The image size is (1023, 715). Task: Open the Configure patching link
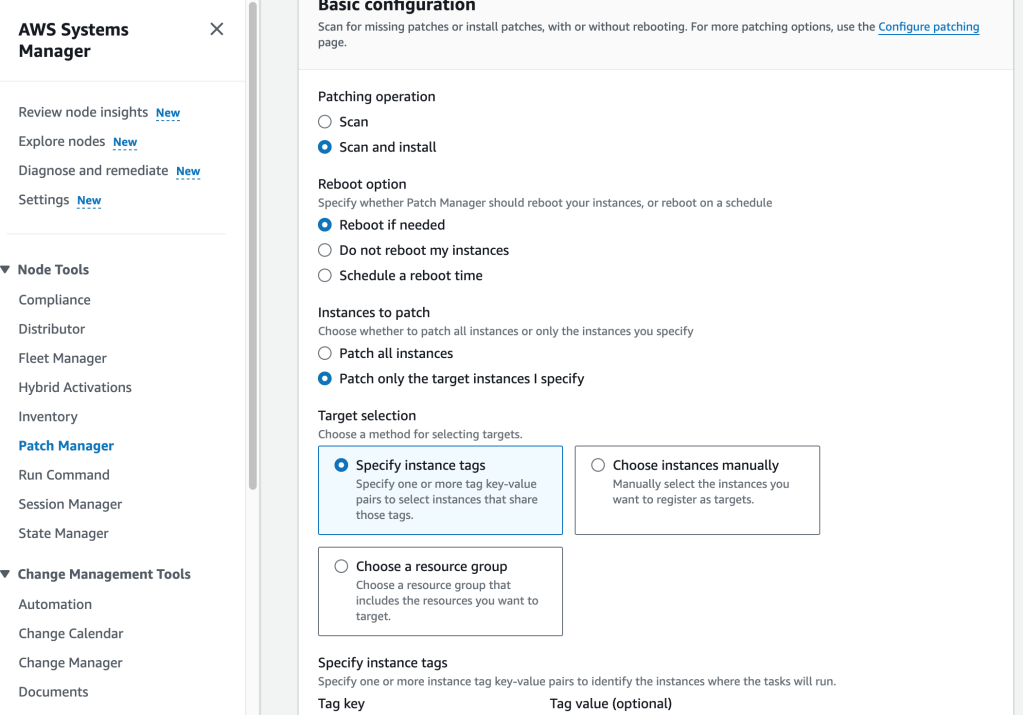click(x=928, y=27)
